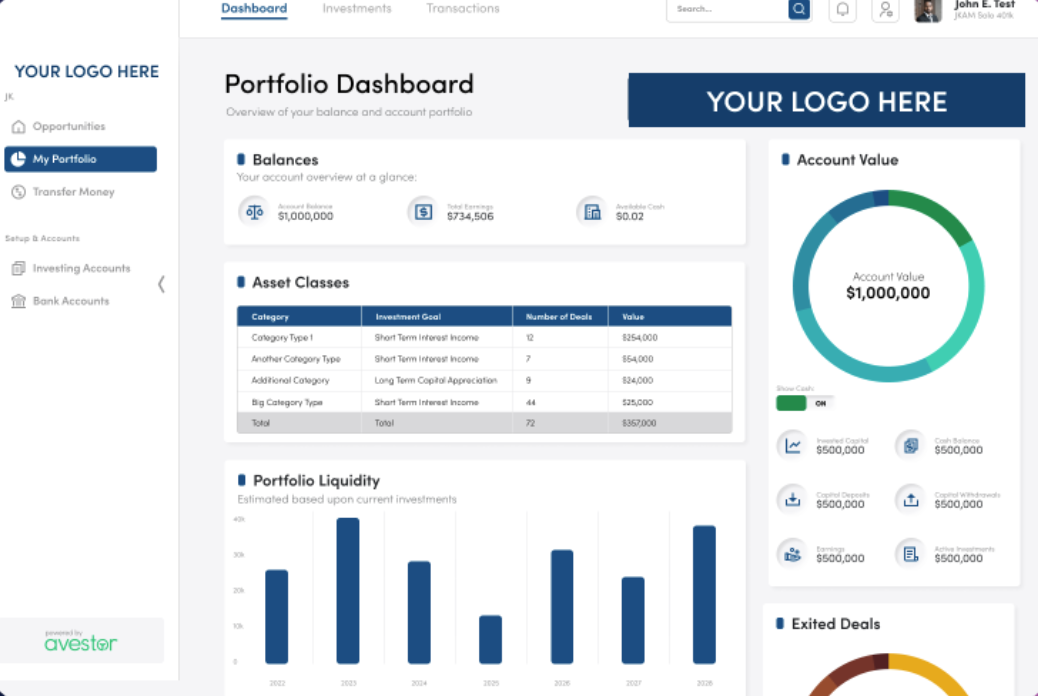Click the avestor link at sidebar bottom
1038x696 pixels.
[x=81, y=644]
